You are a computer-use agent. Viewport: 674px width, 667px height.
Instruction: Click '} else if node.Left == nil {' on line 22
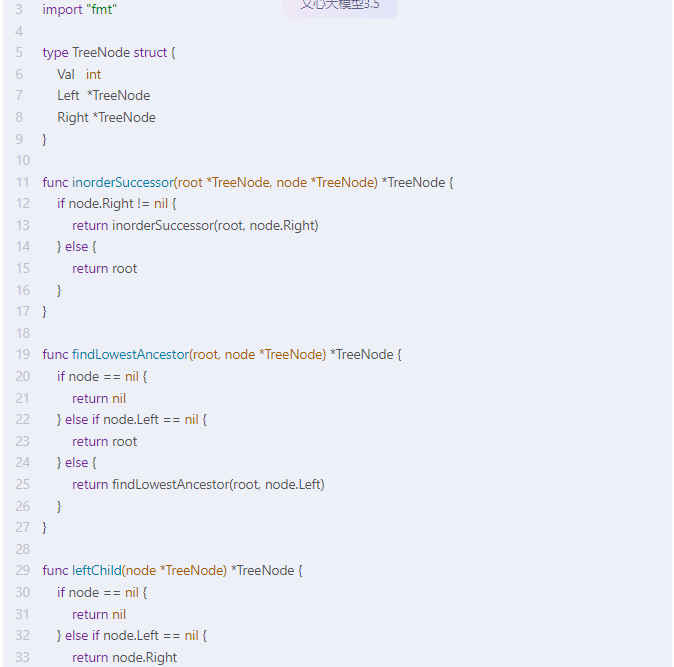[x=132, y=419]
